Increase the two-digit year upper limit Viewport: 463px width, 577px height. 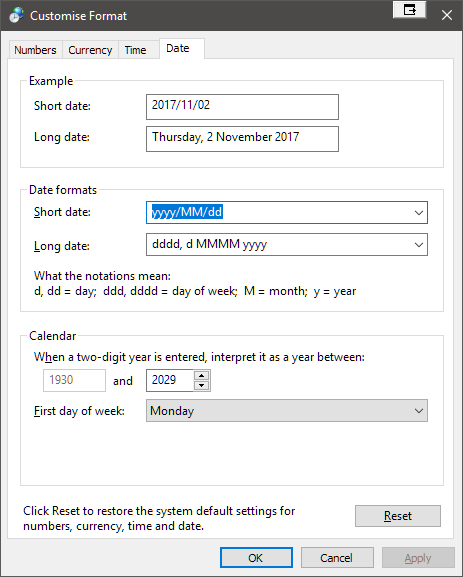tap(201, 376)
